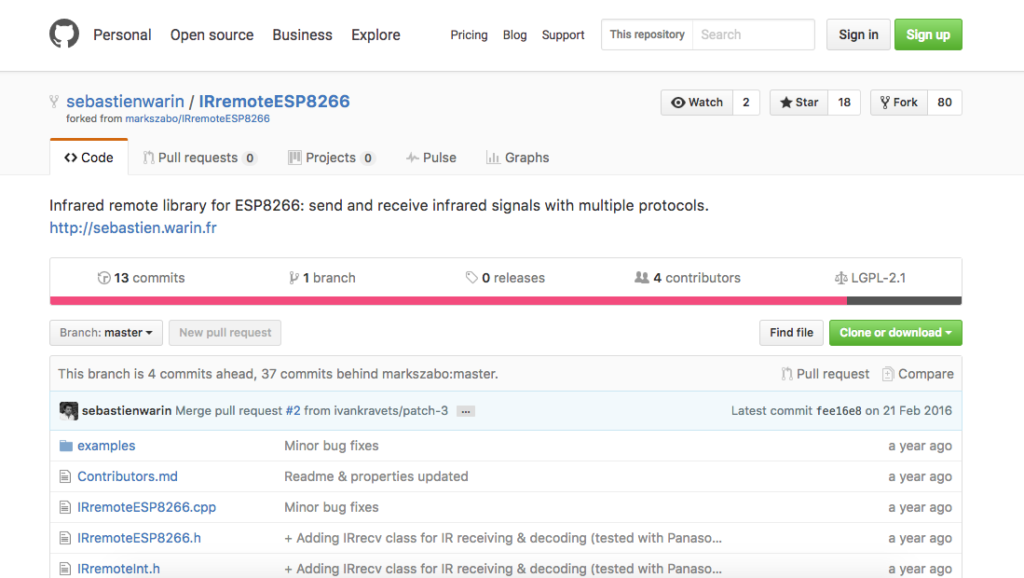Open the Branch: master dropdown
Image resolution: width=1024 pixels, height=578 pixels.
[105, 333]
